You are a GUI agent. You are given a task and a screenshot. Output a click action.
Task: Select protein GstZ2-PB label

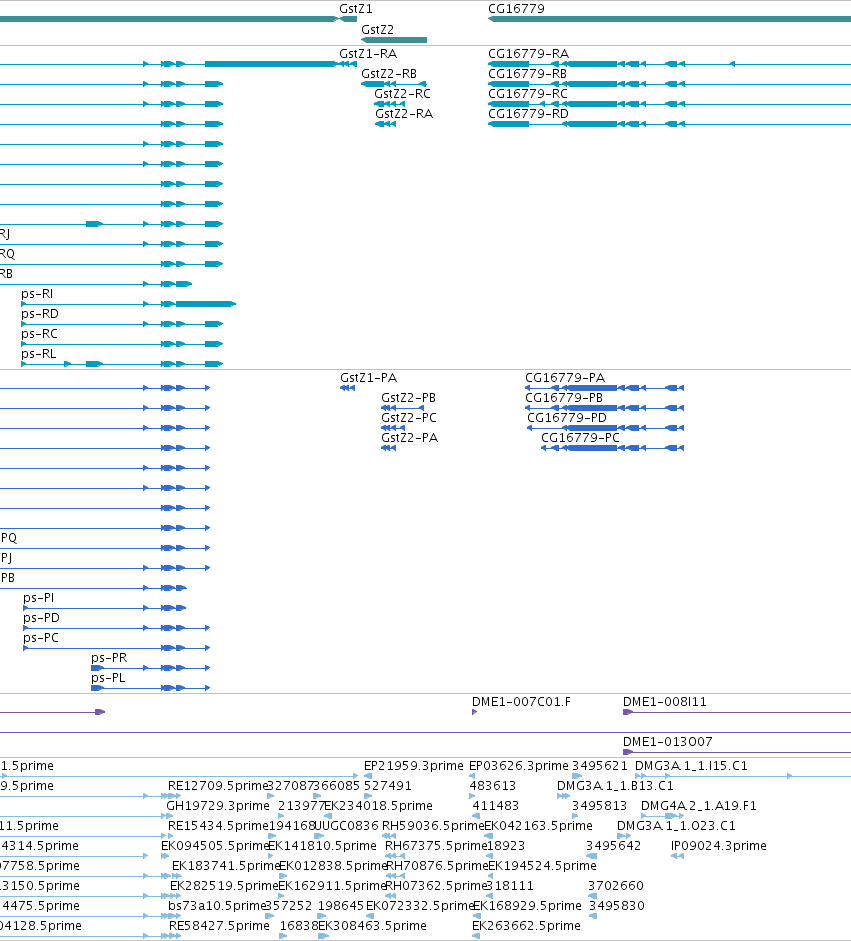point(408,397)
